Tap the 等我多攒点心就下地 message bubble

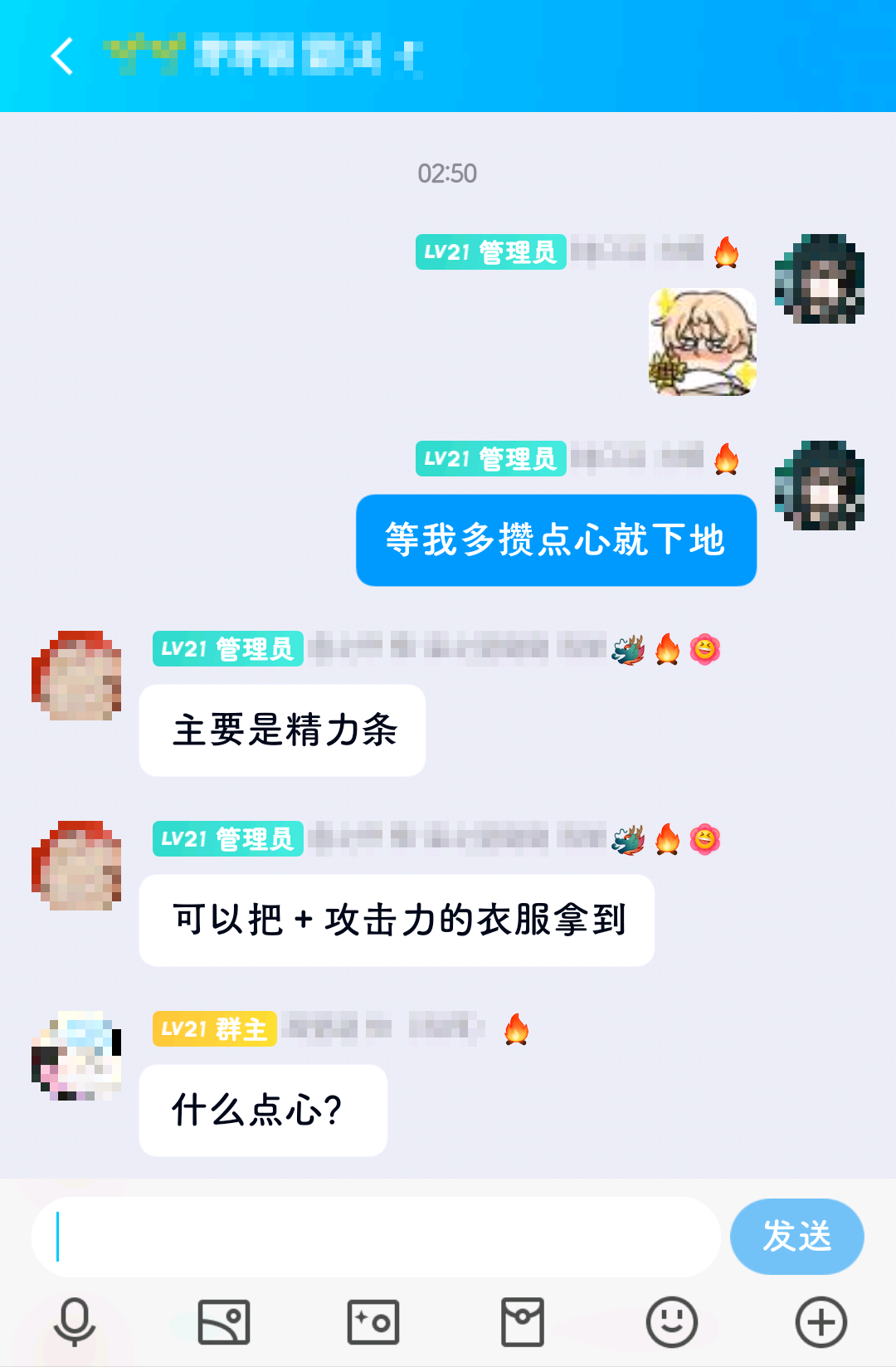pyautogui.click(x=556, y=540)
